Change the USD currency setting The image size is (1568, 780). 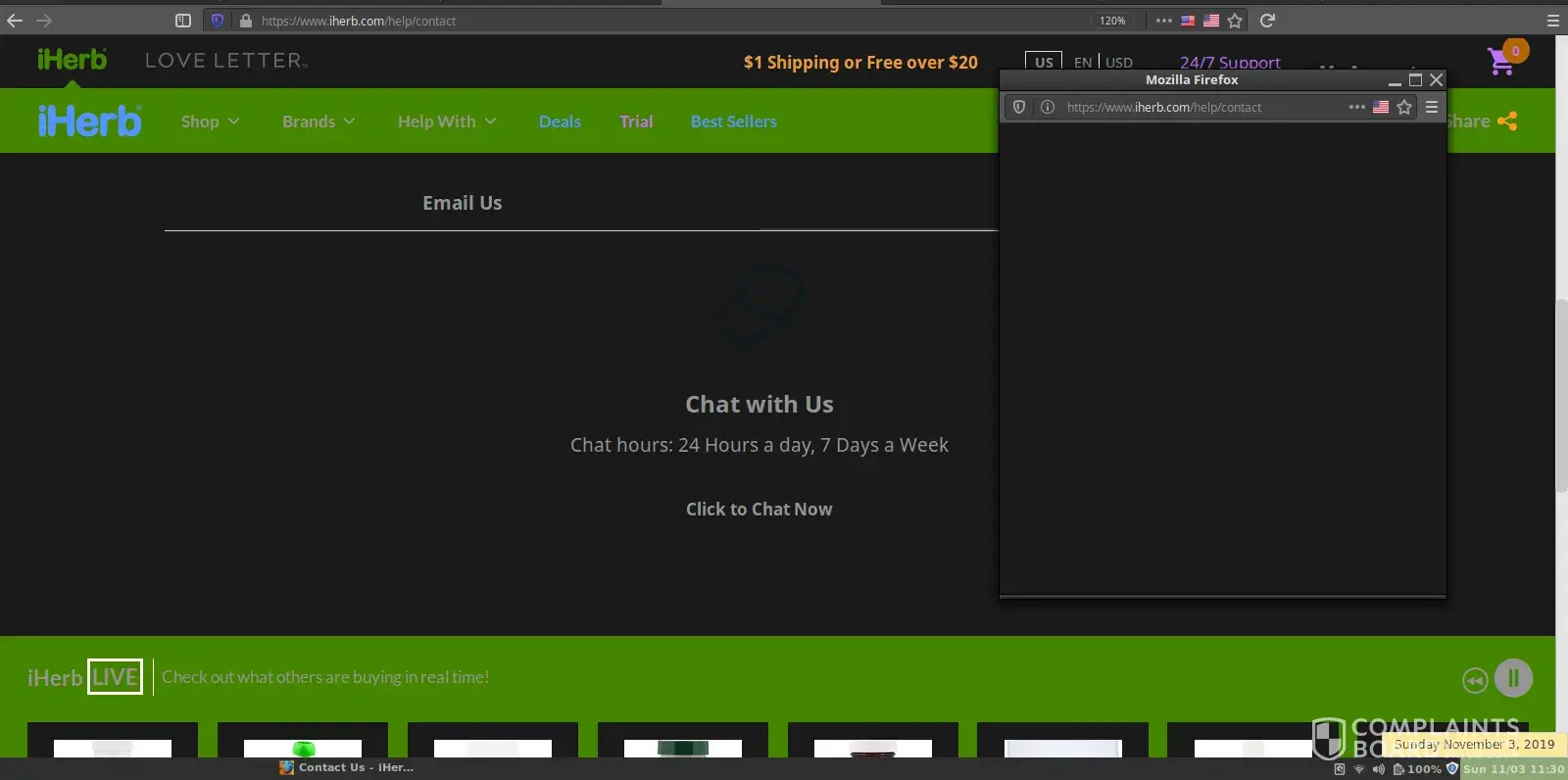coord(1119,62)
